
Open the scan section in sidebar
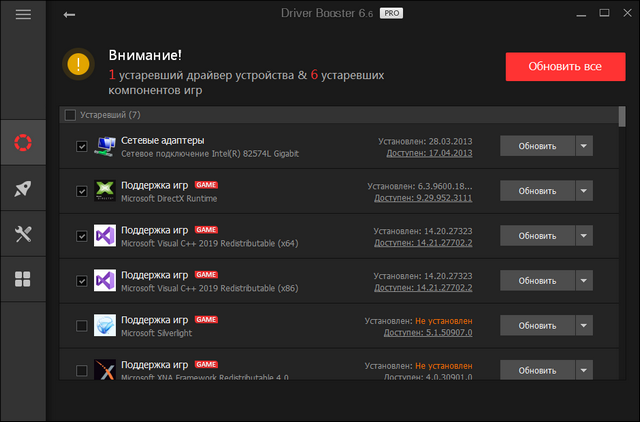(x=23, y=142)
